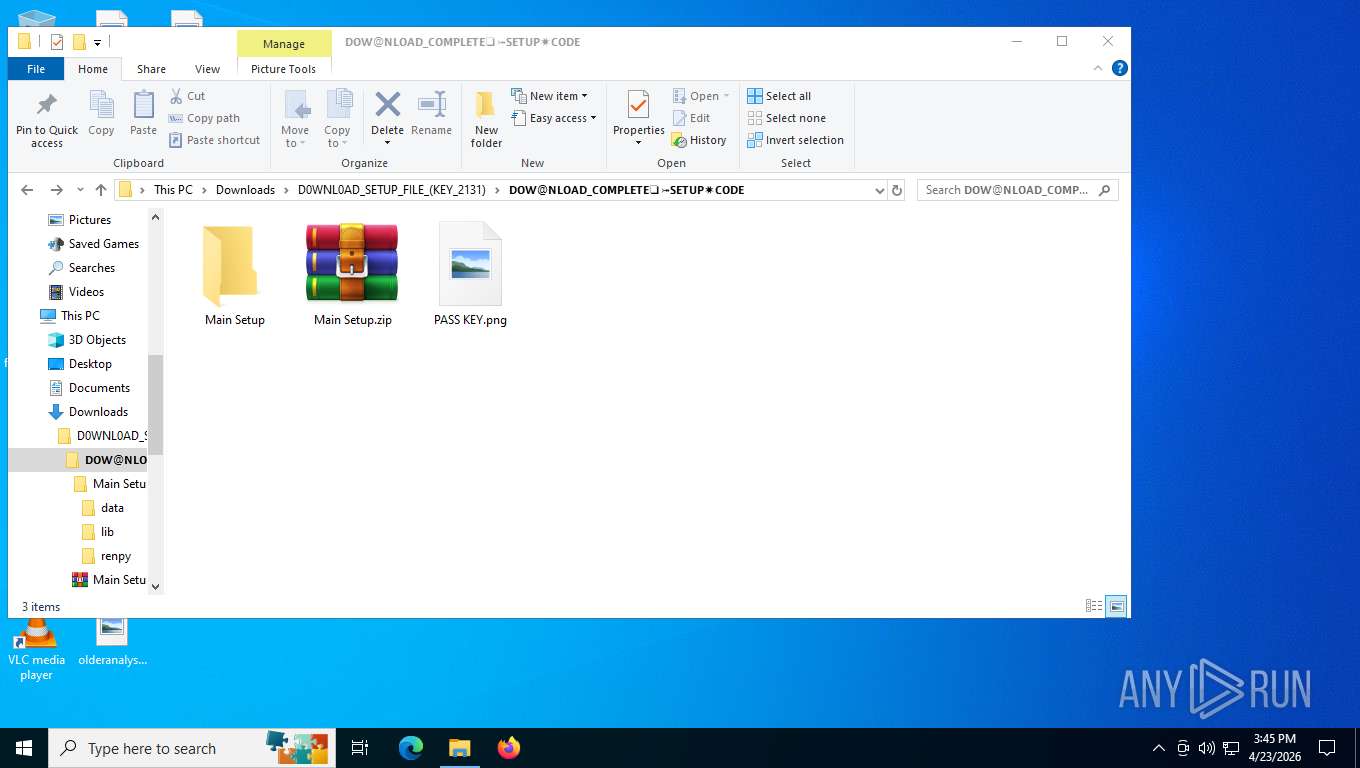Screen dimensions: 1360x768
Task: Select Main Setup.zip archive
Action: pyautogui.click(x=352, y=274)
